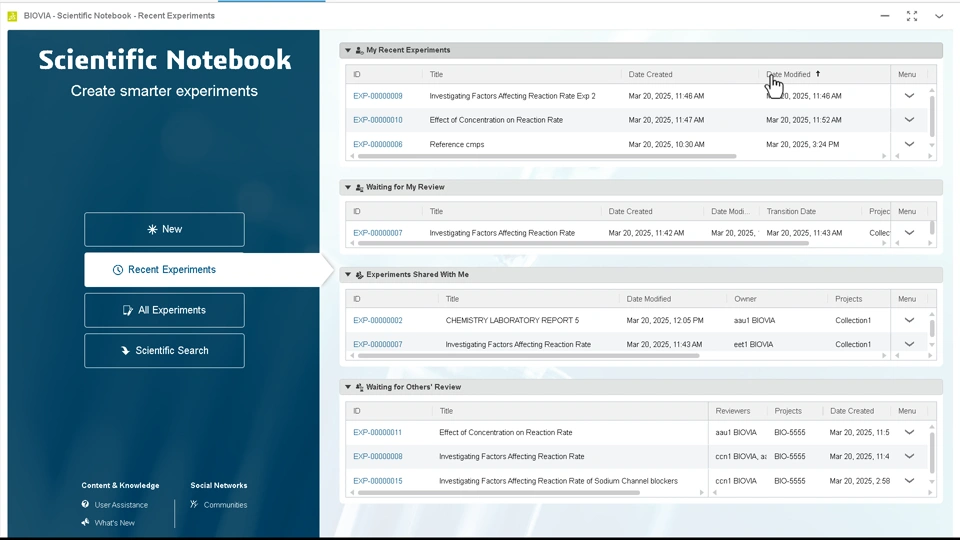
Task: Open EXP-00000007 in Waiting for My Review
Action: pyautogui.click(x=378, y=233)
